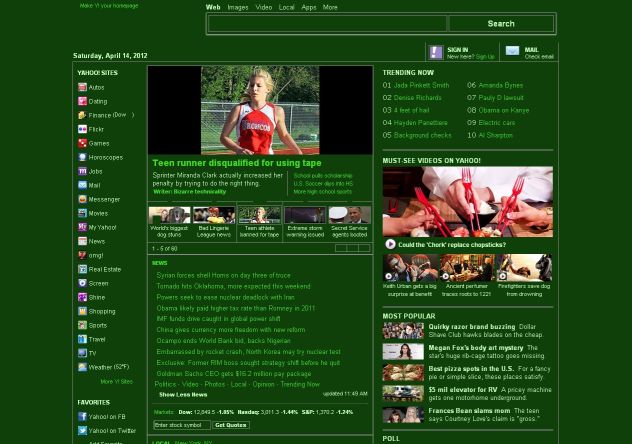Image resolution: width=632 pixels, height=444 pixels.
Task: Open the More Y! Sites link
Action: pos(116,382)
